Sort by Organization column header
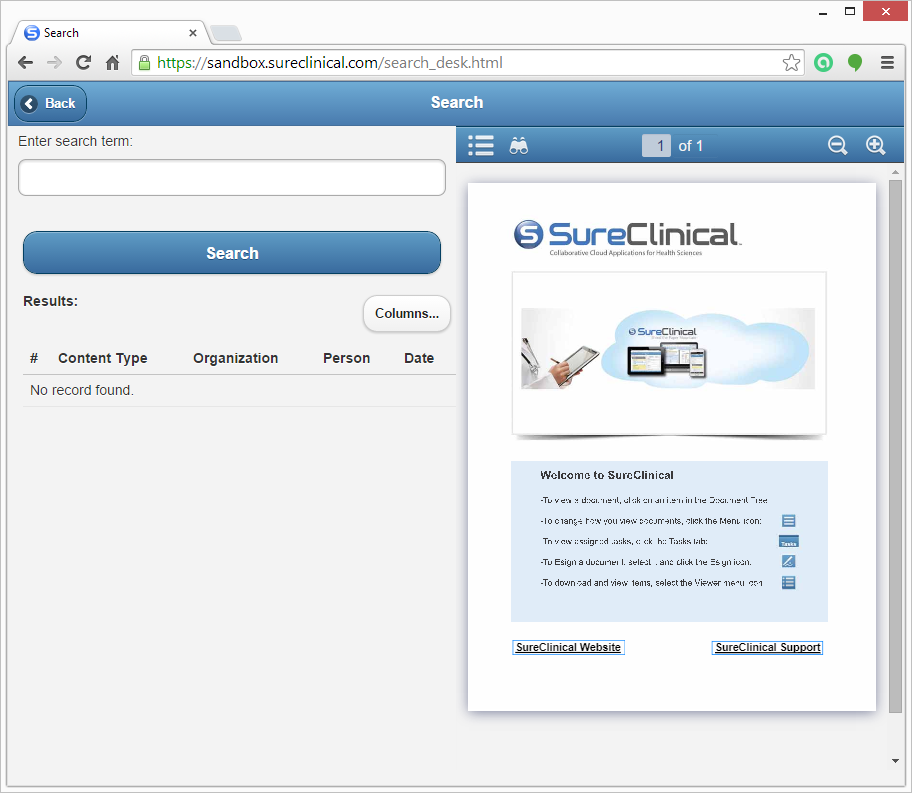 click(x=236, y=358)
